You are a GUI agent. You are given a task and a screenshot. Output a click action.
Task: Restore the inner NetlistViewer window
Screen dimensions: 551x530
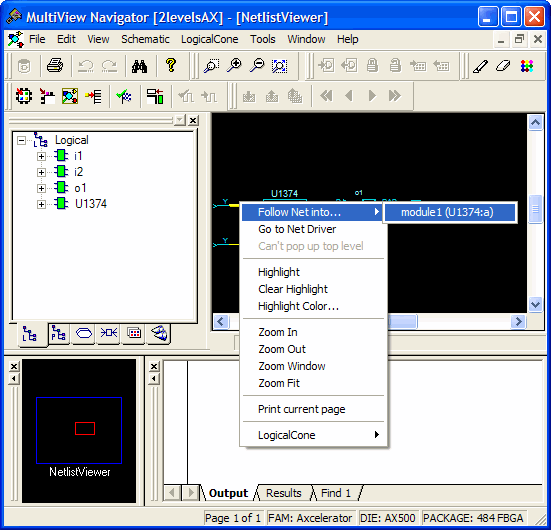[519, 39]
